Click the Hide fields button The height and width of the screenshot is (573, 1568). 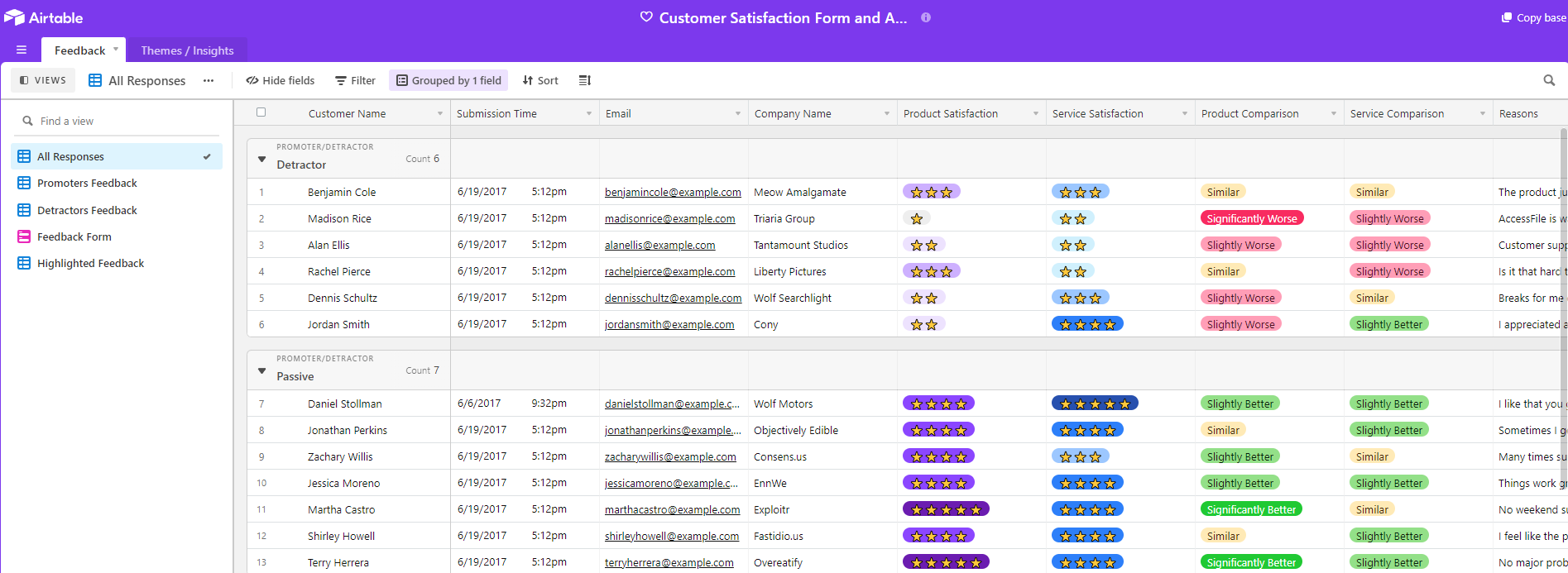281,80
